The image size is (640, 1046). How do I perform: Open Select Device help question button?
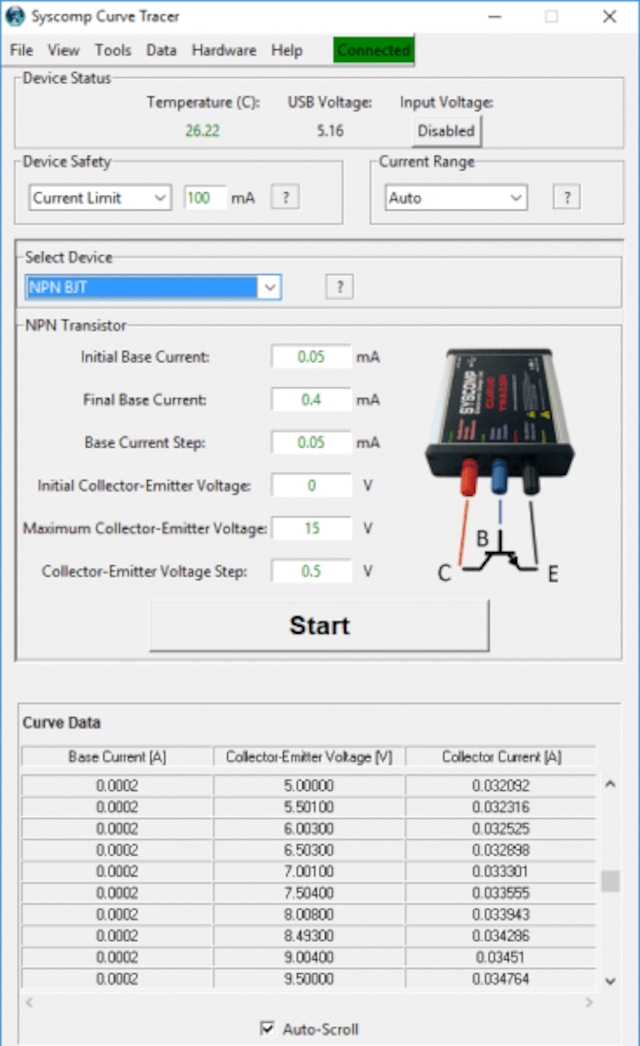pyautogui.click(x=340, y=288)
